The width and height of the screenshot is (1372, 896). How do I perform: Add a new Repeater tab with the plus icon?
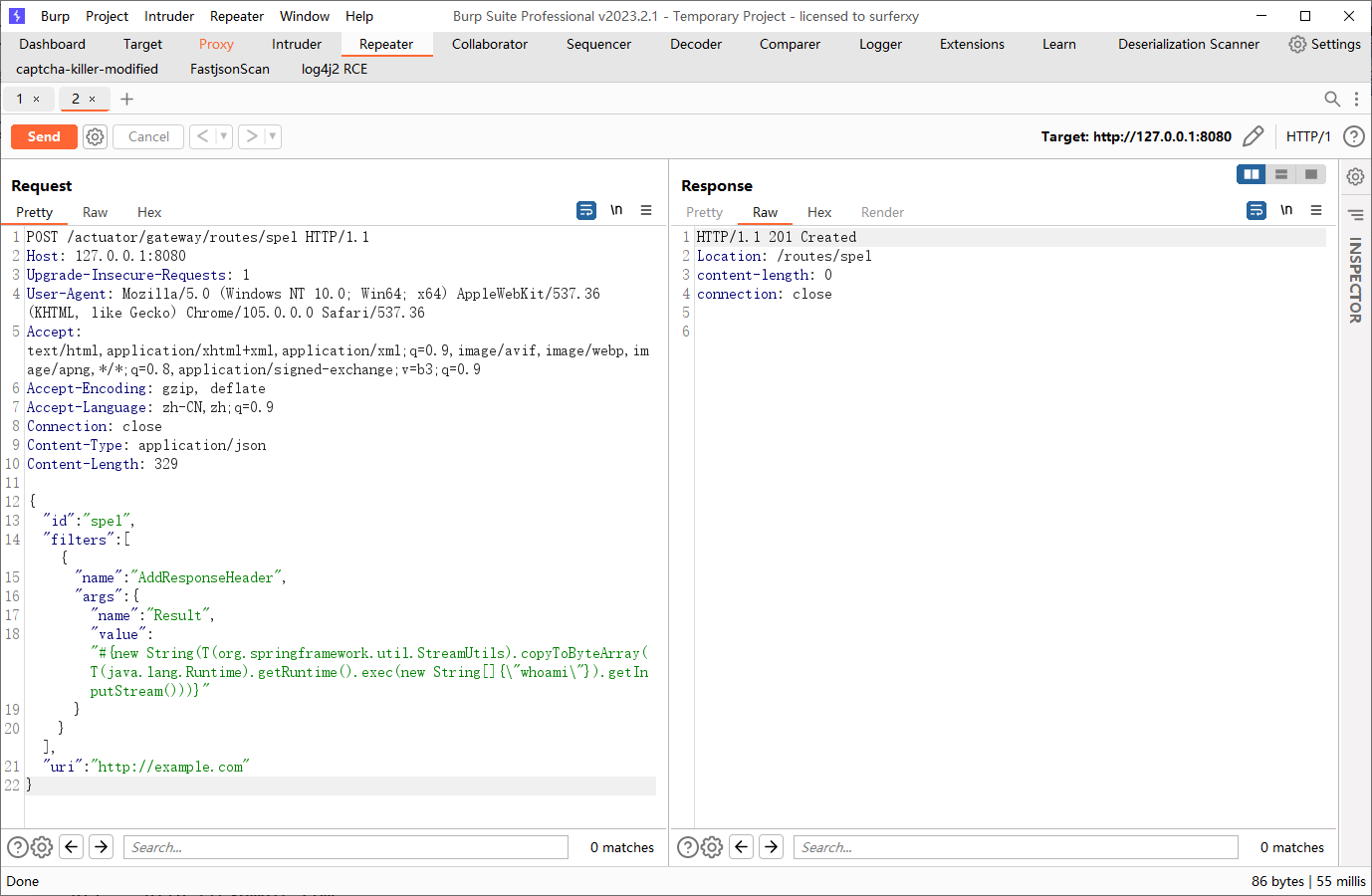[x=126, y=99]
